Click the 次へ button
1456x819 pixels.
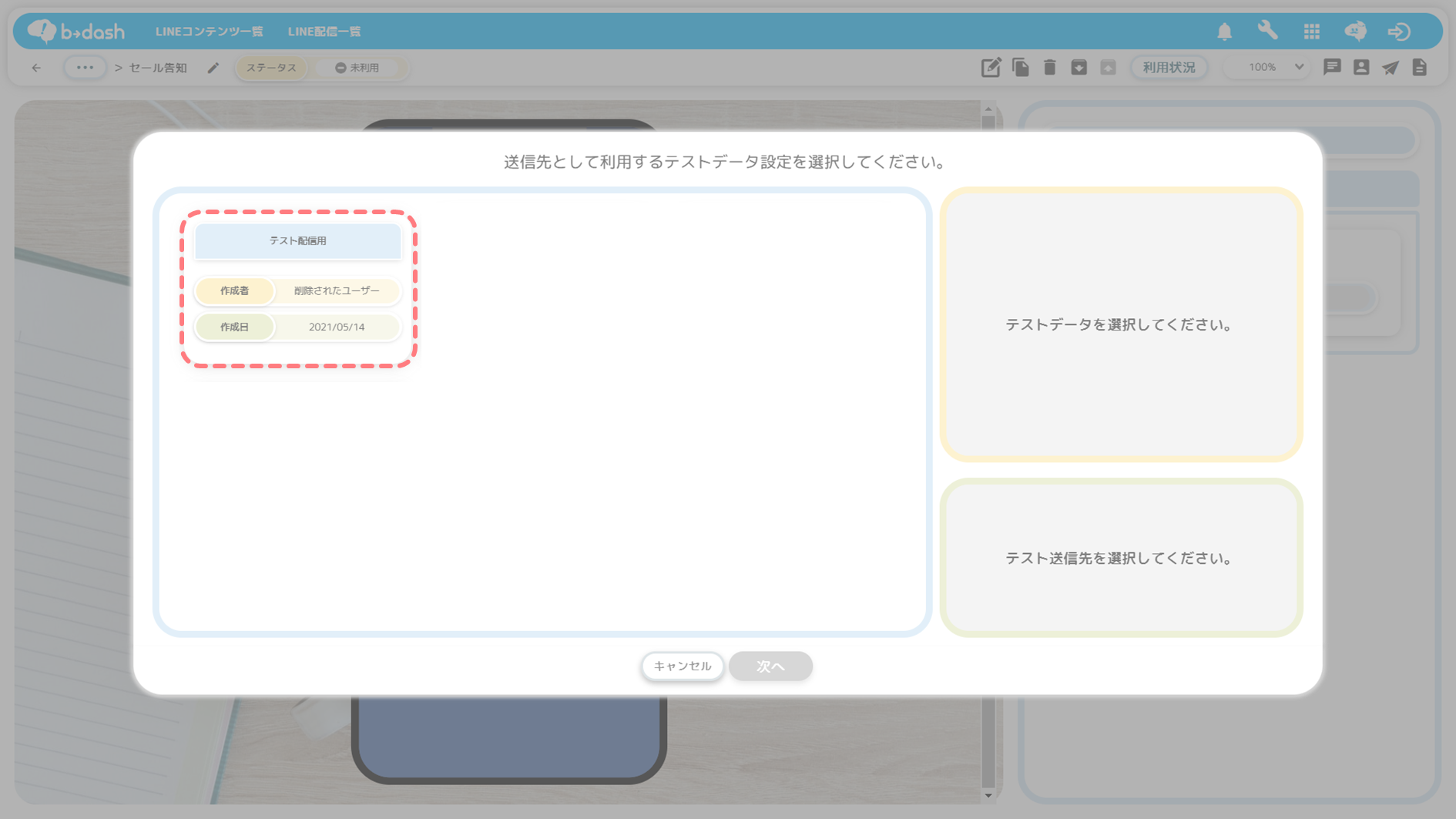click(x=770, y=666)
